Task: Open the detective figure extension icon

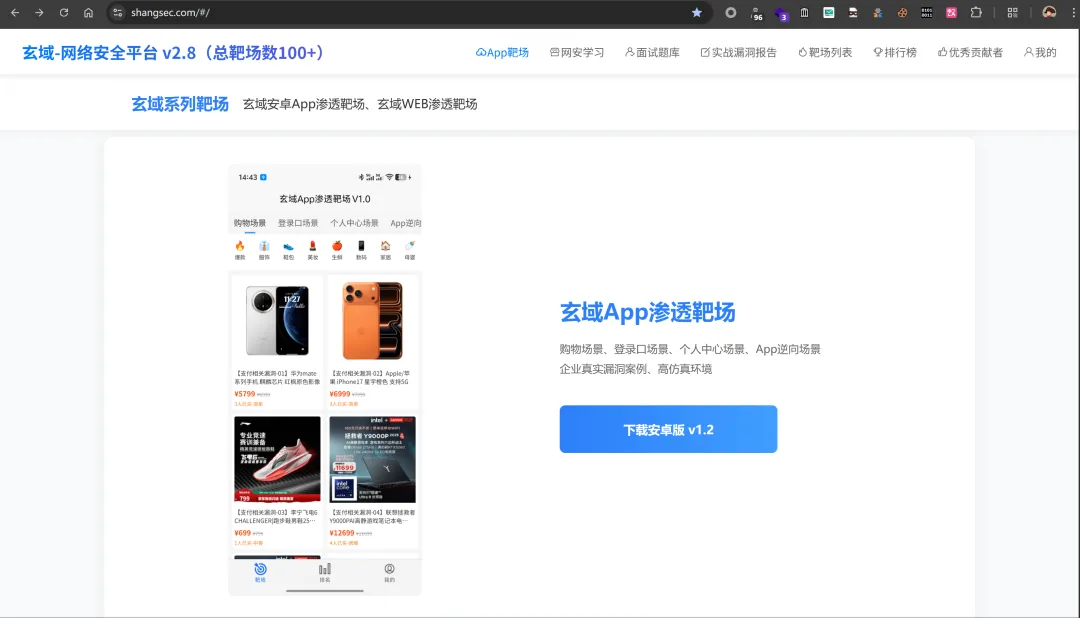Action: pyautogui.click(x=878, y=12)
